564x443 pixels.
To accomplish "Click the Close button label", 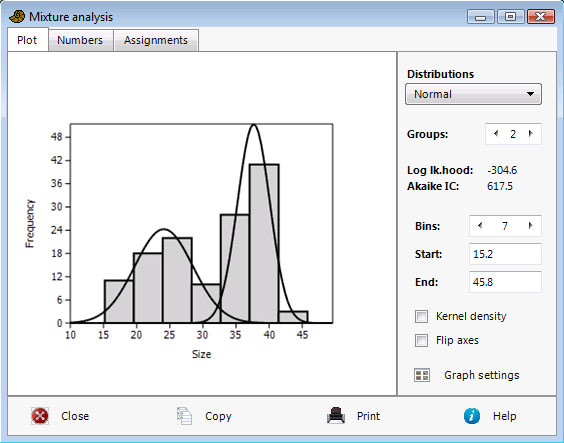I will pyautogui.click(x=75, y=416).
